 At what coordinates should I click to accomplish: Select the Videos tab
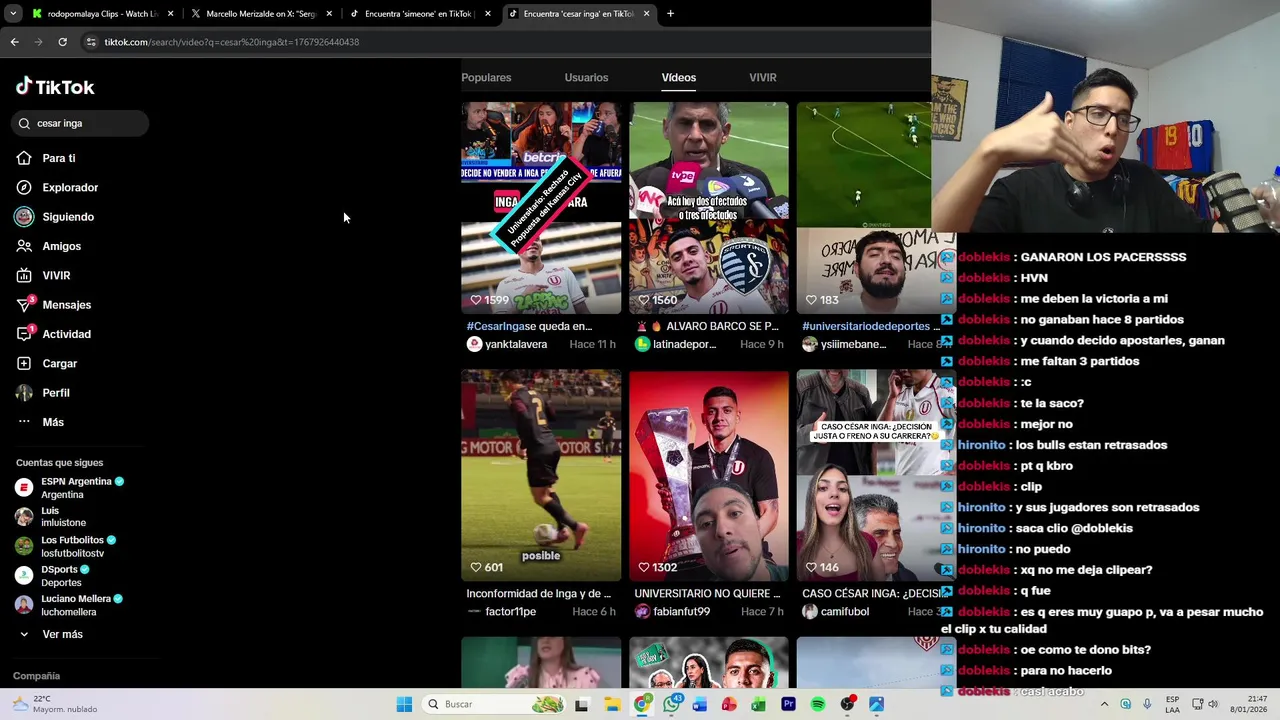678,77
